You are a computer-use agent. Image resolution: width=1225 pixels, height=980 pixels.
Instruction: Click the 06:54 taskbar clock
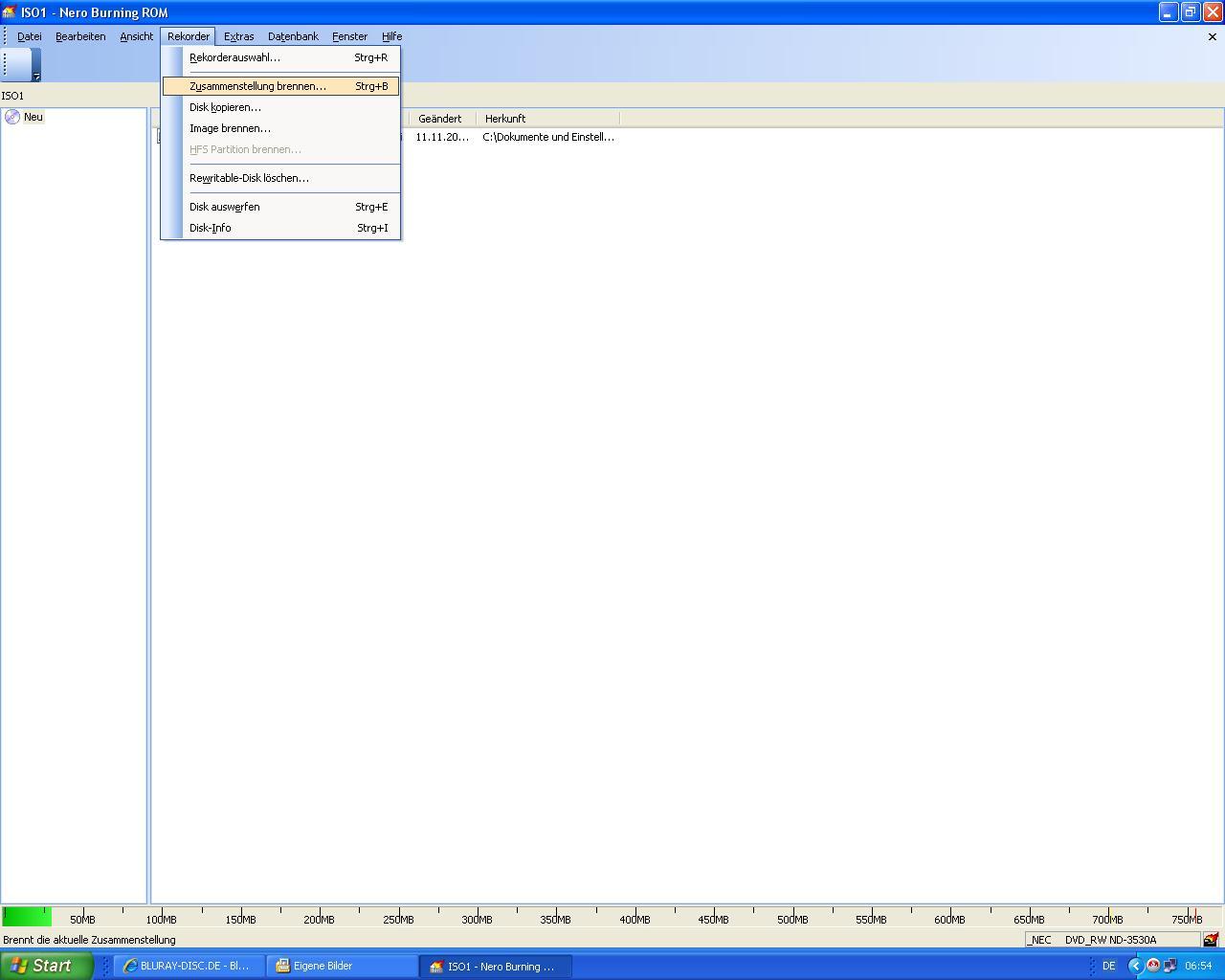tap(1198, 966)
